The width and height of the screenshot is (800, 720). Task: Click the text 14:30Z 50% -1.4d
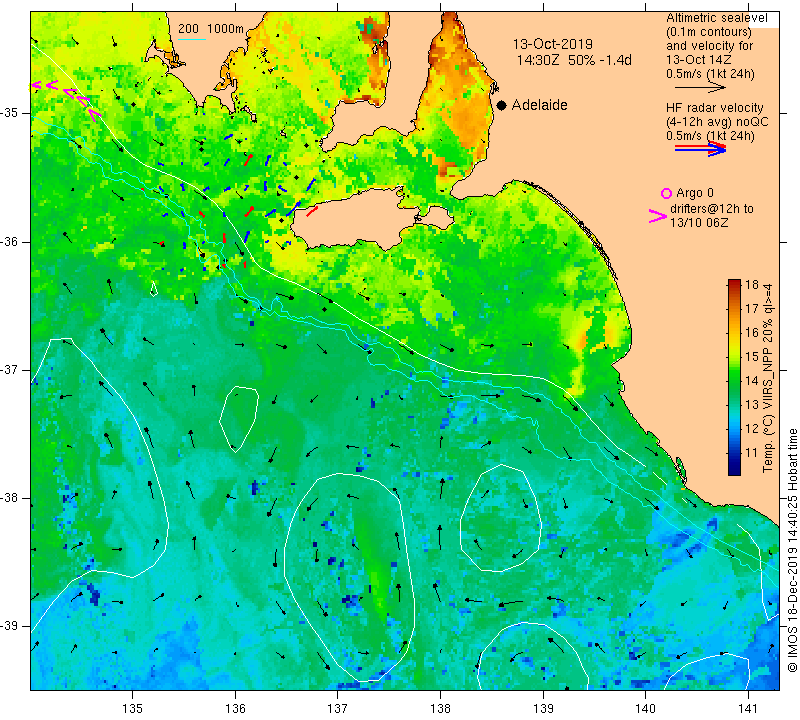click(574, 60)
